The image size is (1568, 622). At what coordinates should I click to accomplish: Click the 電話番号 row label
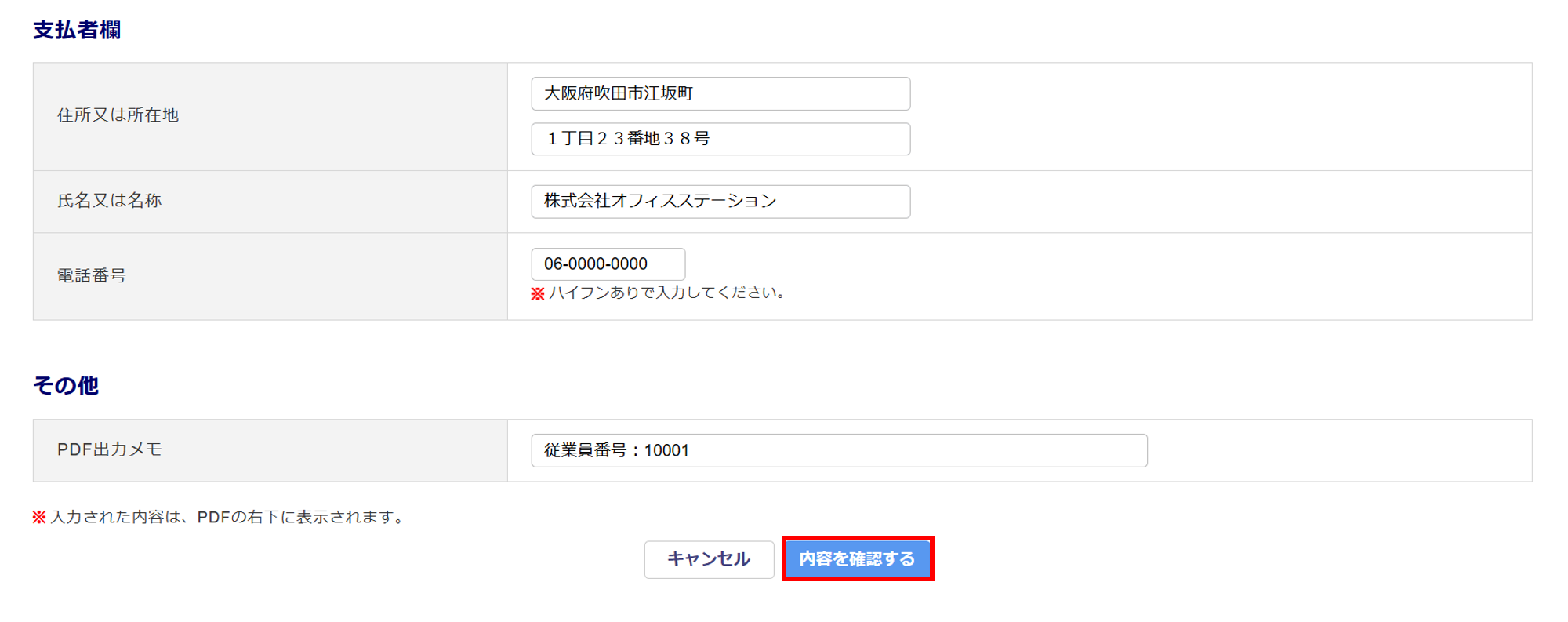pos(91,275)
